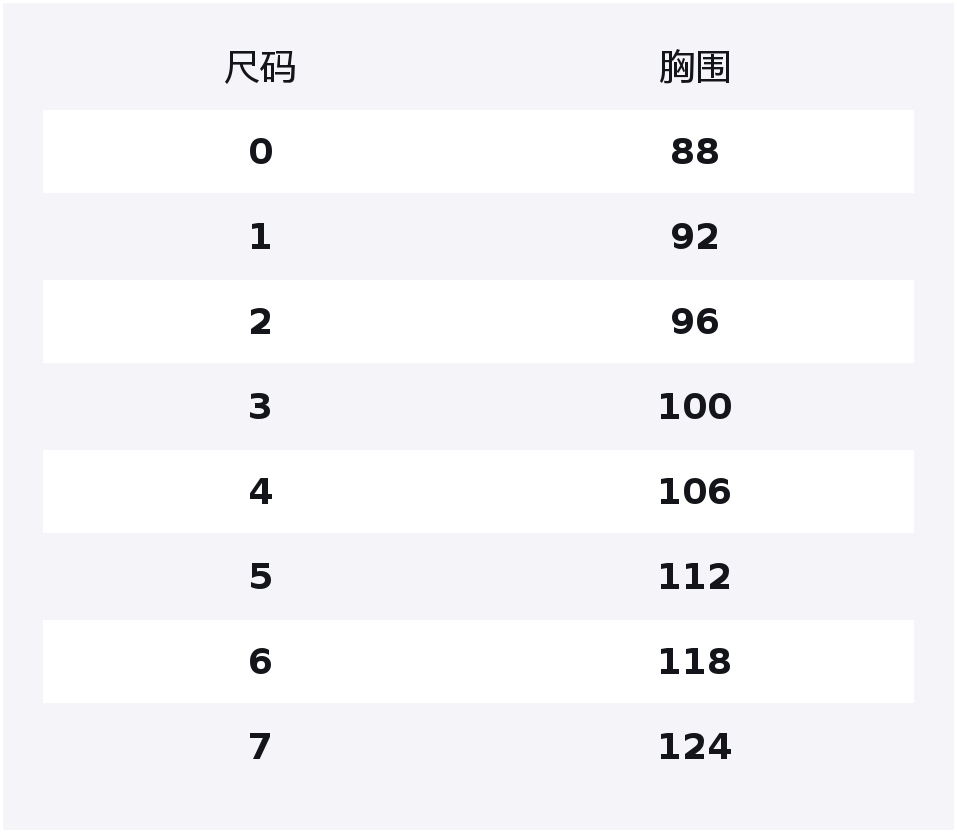This screenshot has width=957, height=833.
Task: Click the blank middle of the size 4 row
Action: click(x=477, y=492)
